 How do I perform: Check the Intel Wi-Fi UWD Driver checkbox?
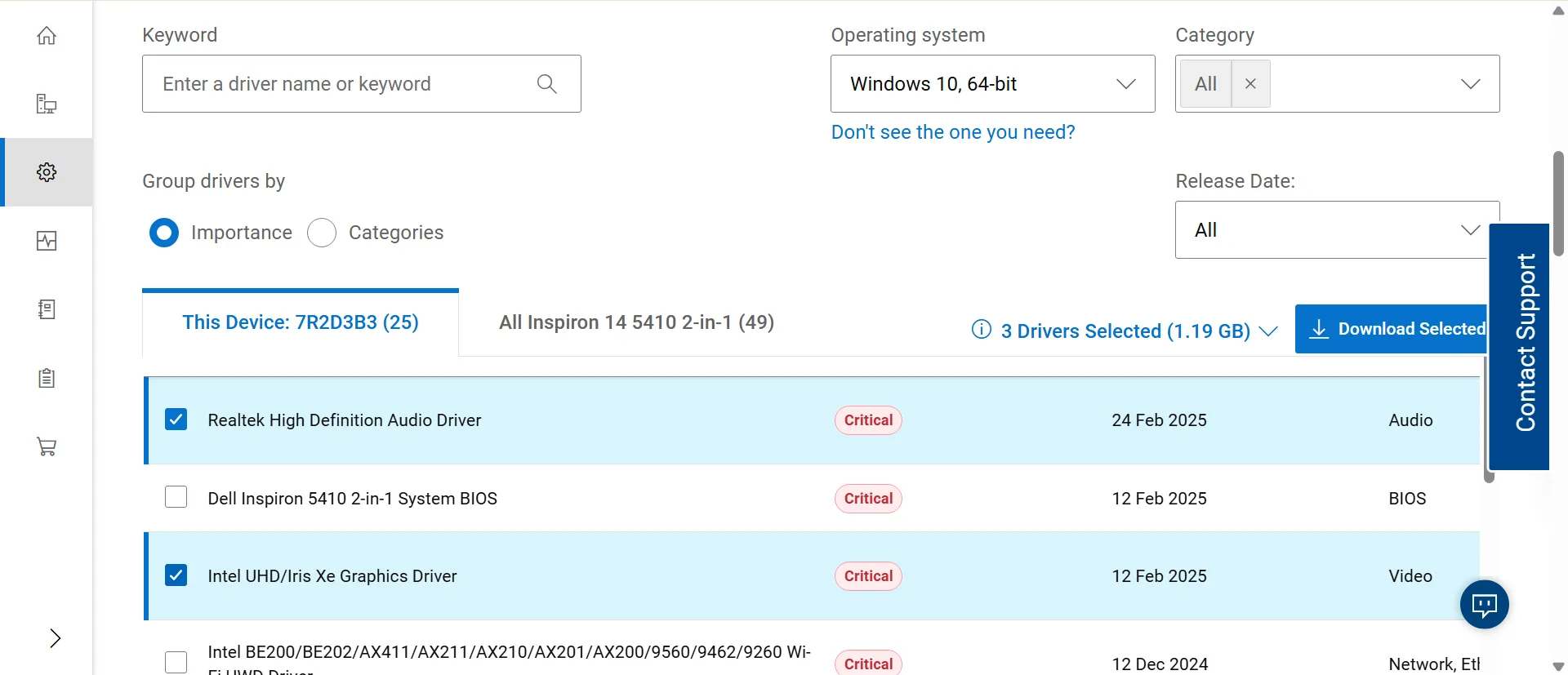tap(176, 662)
